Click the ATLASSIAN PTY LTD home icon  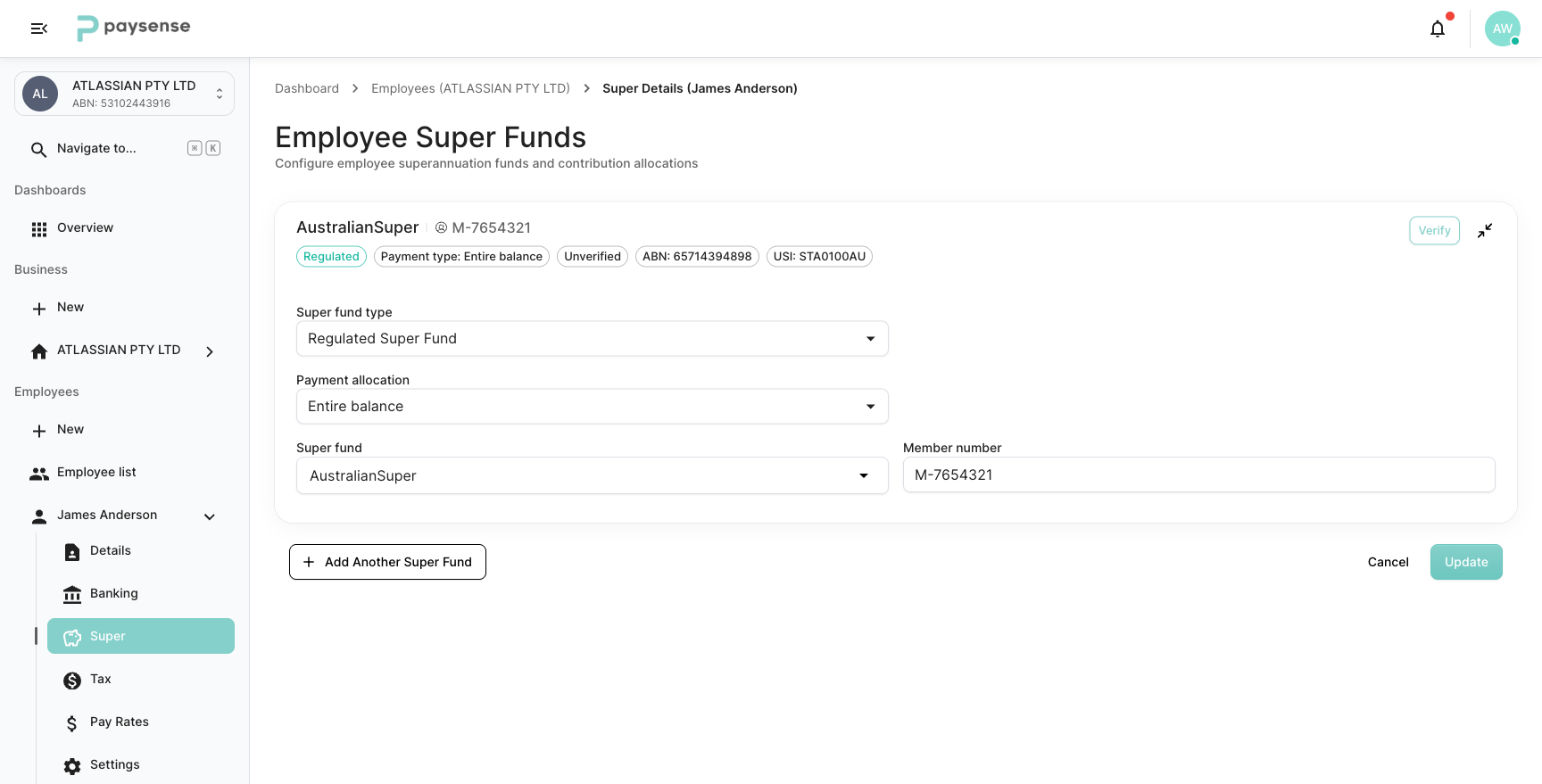pos(39,351)
